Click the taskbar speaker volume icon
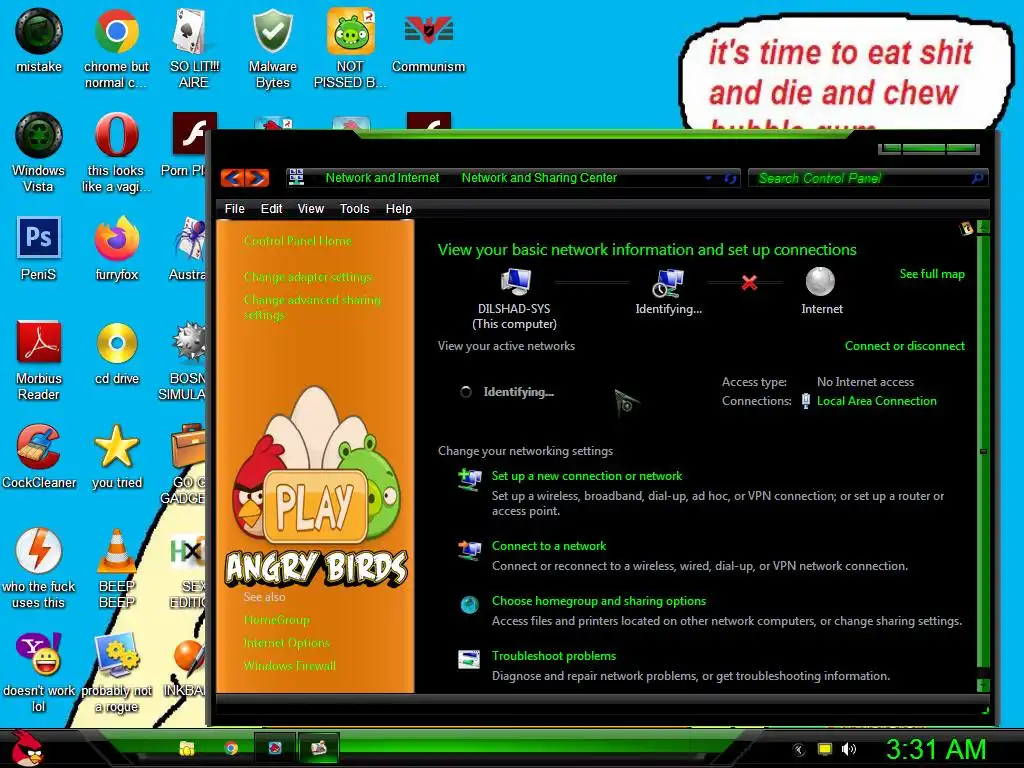The height and width of the screenshot is (768, 1024). coord(849,749)
